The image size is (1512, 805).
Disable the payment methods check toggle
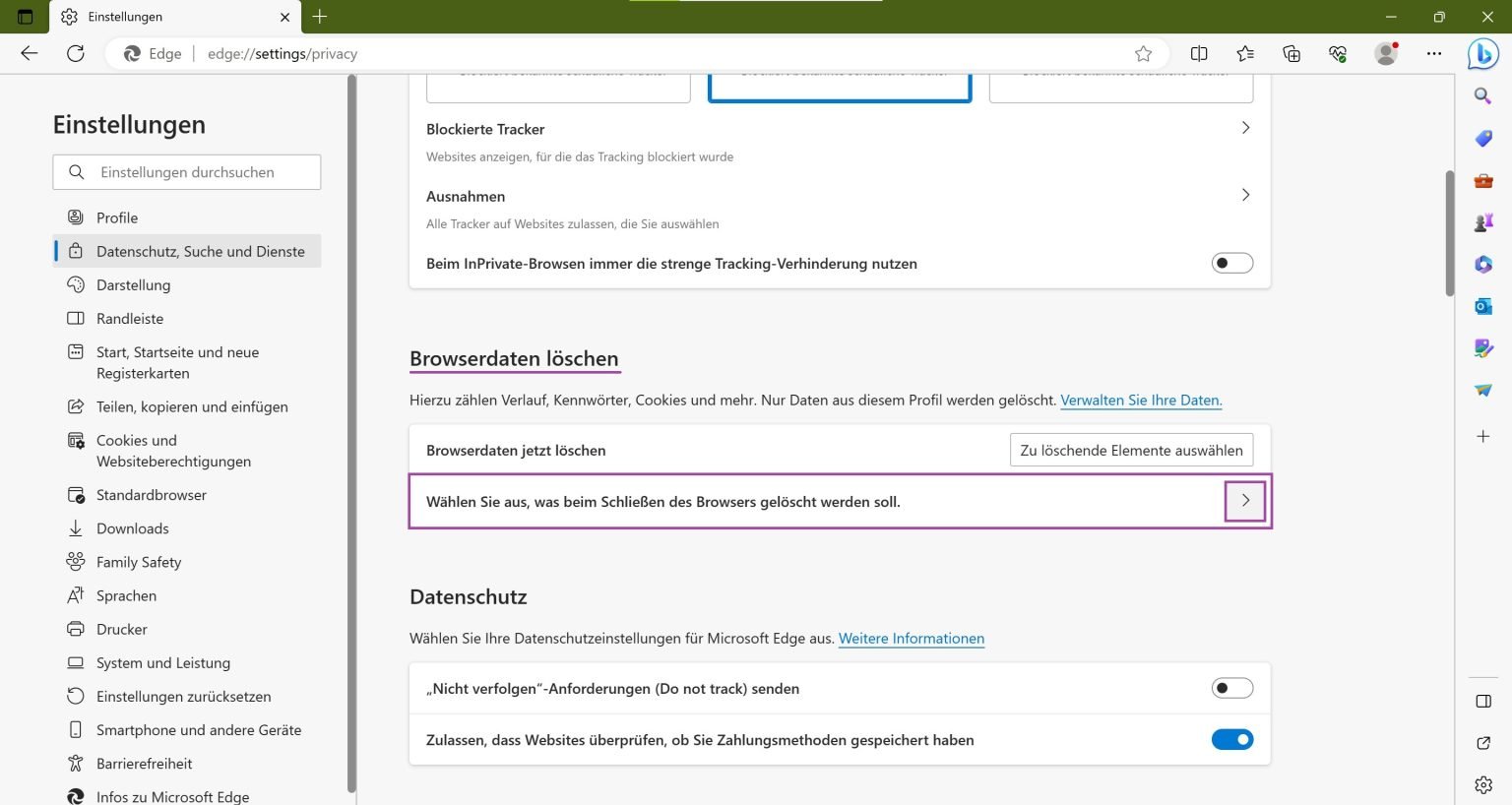[x=1231, y=739]
